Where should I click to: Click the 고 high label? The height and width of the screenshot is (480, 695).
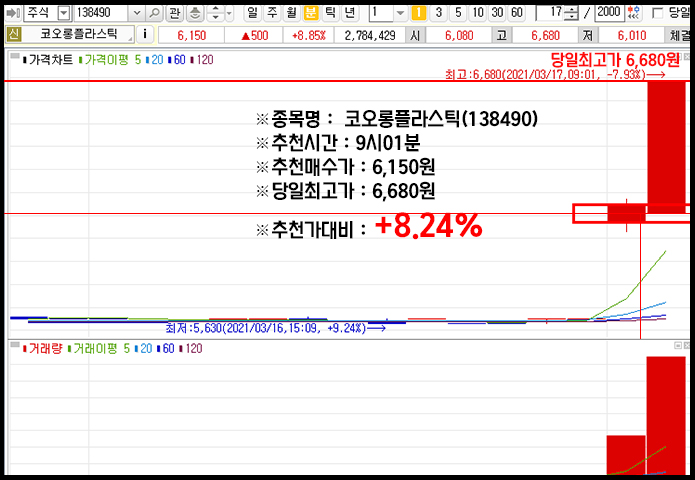tap(502, 35)
